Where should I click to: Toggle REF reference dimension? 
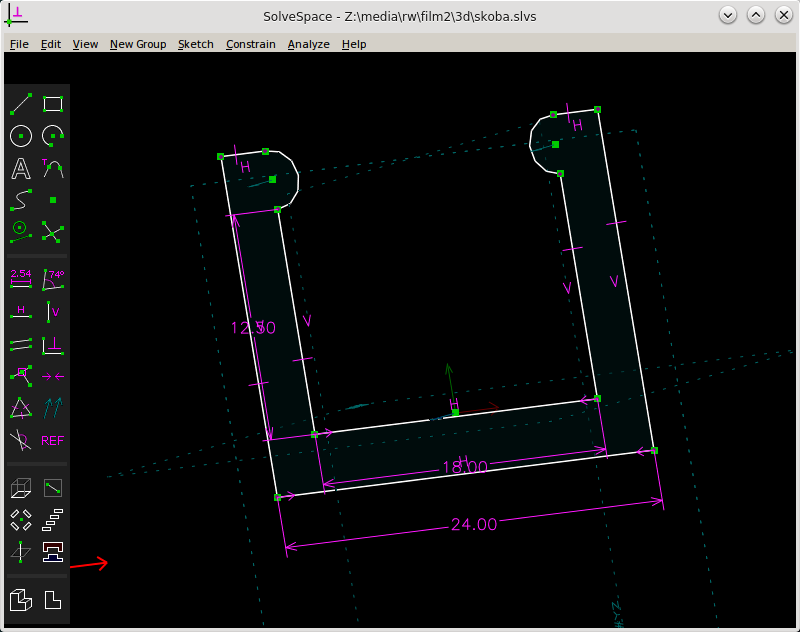tap(53, 440)
